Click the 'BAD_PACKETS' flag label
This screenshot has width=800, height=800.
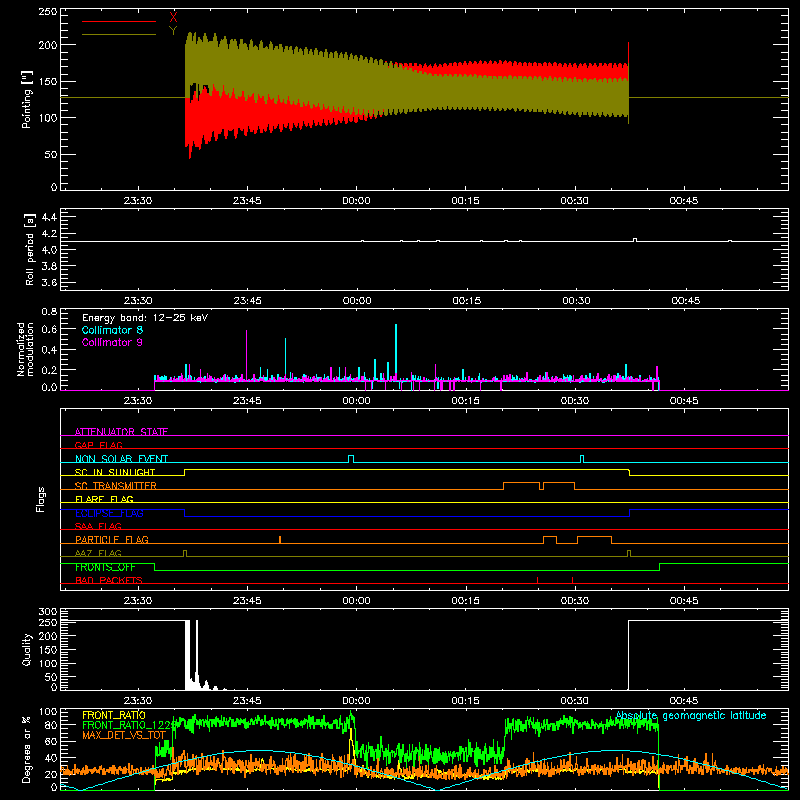pyautogui.click(x=109, y=580)
